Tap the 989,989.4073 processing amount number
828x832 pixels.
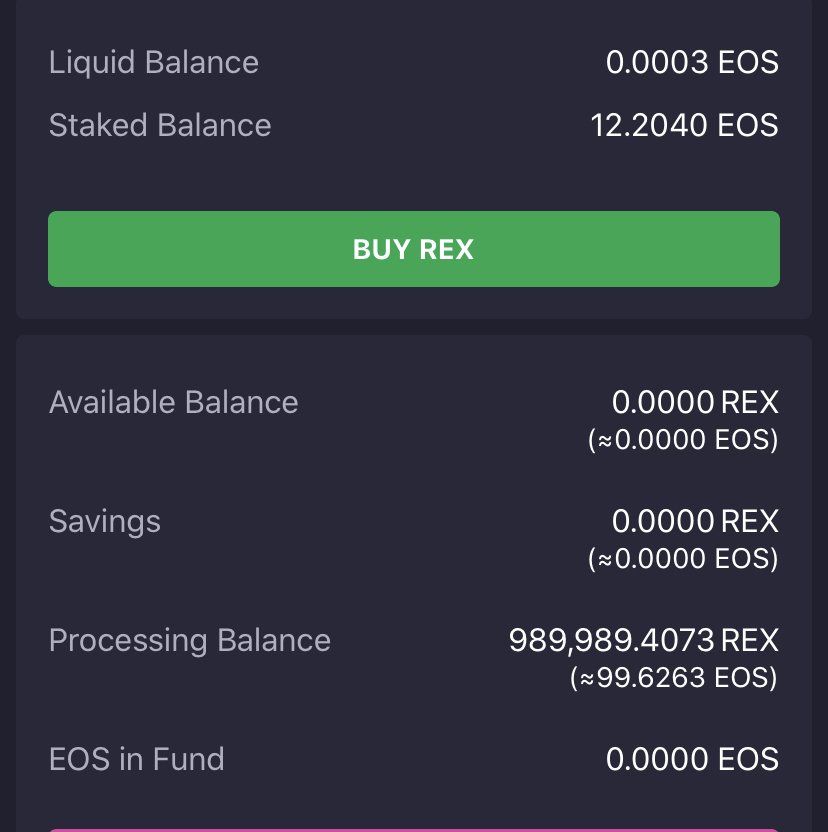[x=611, y=640]
